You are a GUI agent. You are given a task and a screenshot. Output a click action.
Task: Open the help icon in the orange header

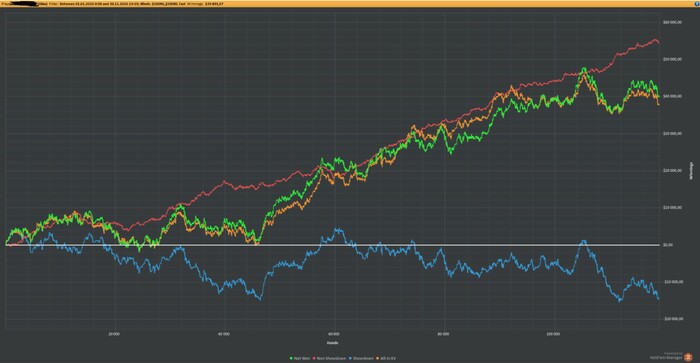[x=697, y=3]
